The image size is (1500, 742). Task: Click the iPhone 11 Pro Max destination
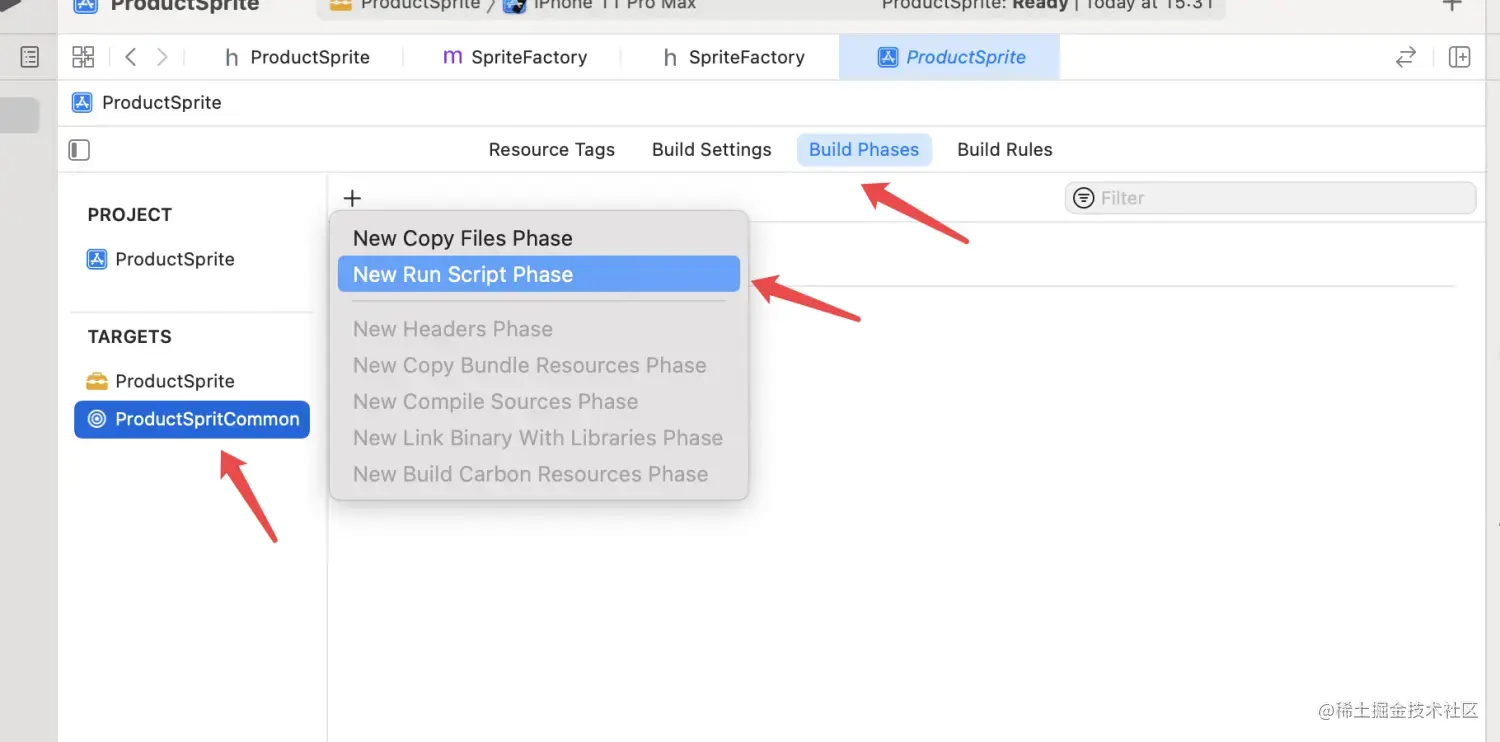[x=600, y=5]
